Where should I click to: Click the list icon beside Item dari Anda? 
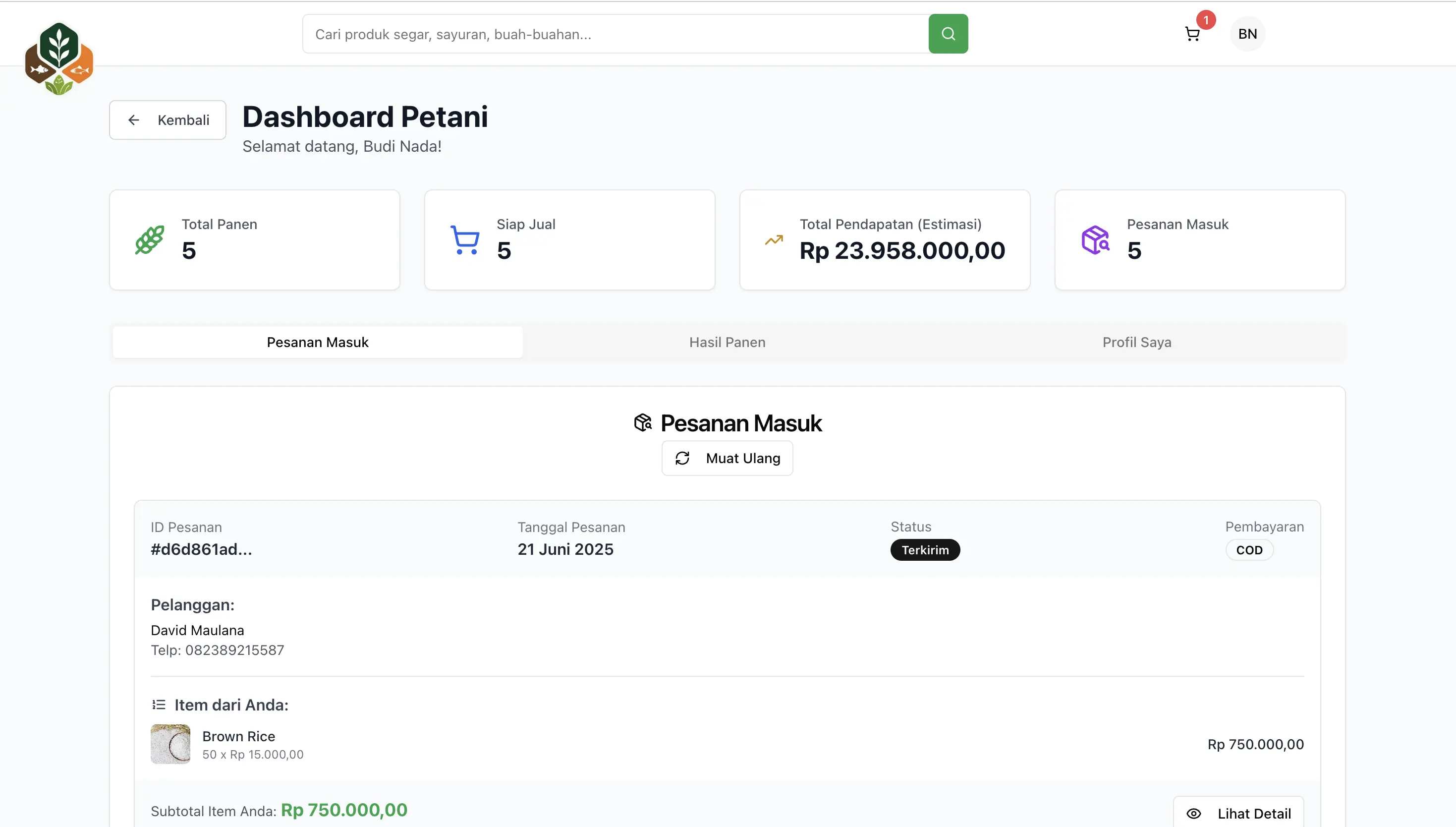[x=159, y=705]
